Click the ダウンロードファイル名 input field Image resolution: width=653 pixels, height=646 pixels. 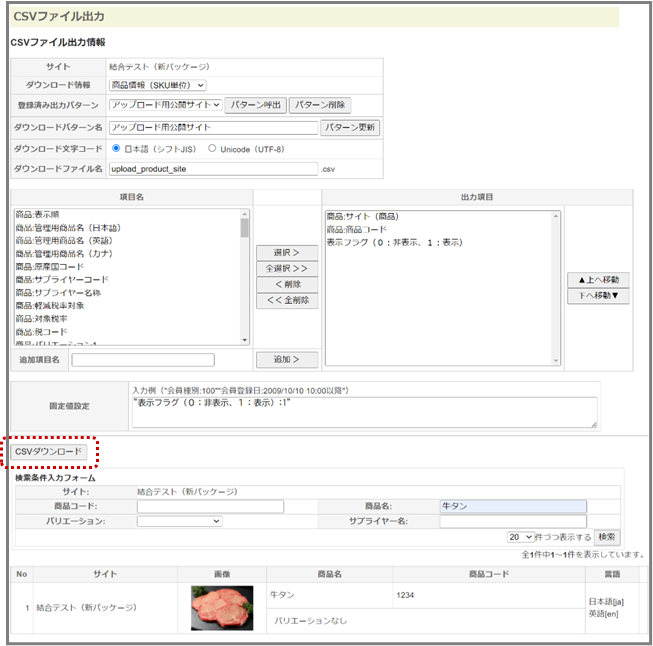click(x=212, y=169)
